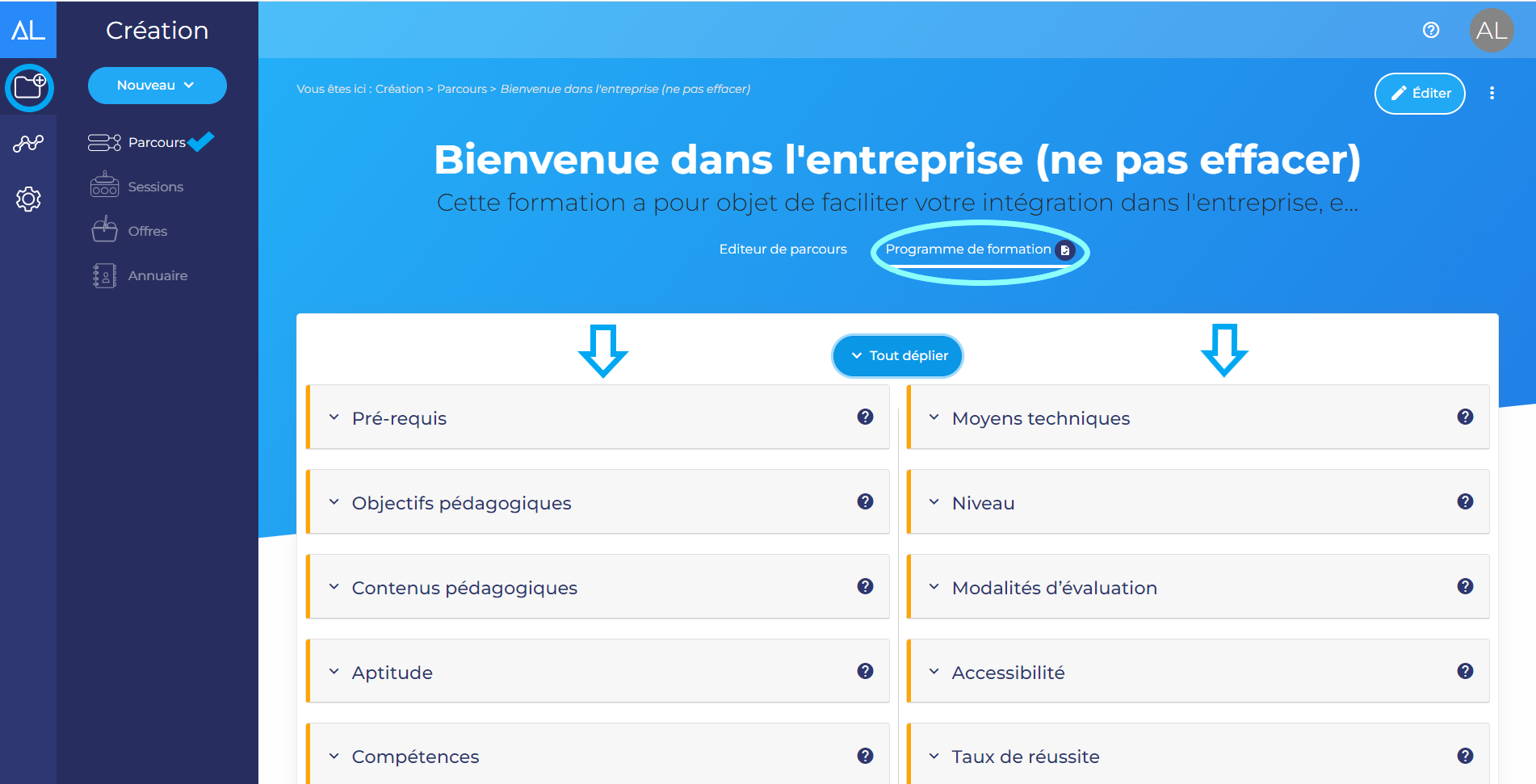
Task: Open settings via the gear icon
Action: click(x=28, y=199)
